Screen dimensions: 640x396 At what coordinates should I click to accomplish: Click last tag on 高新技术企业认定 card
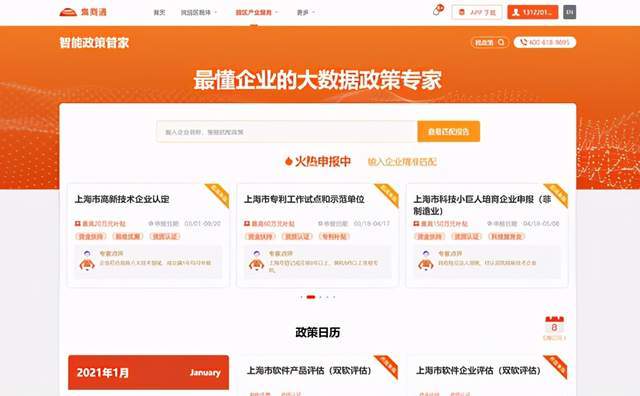click(165, 237)
